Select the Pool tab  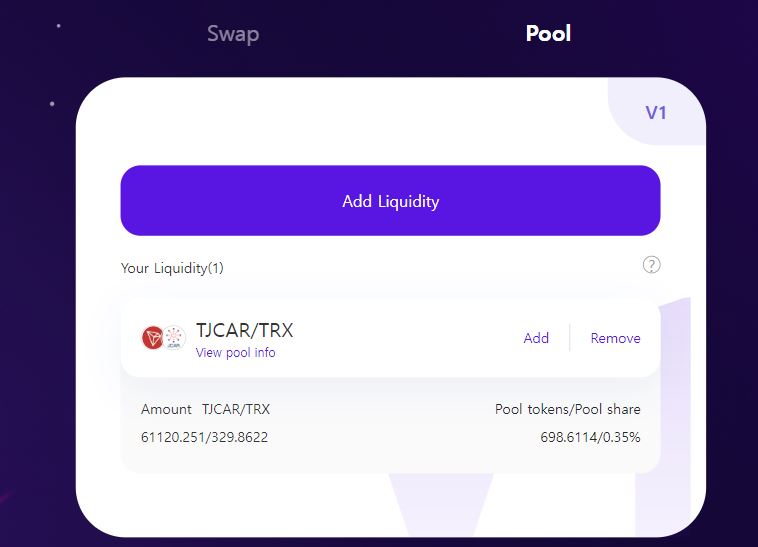pyautogui.click(x=548, y=33)
